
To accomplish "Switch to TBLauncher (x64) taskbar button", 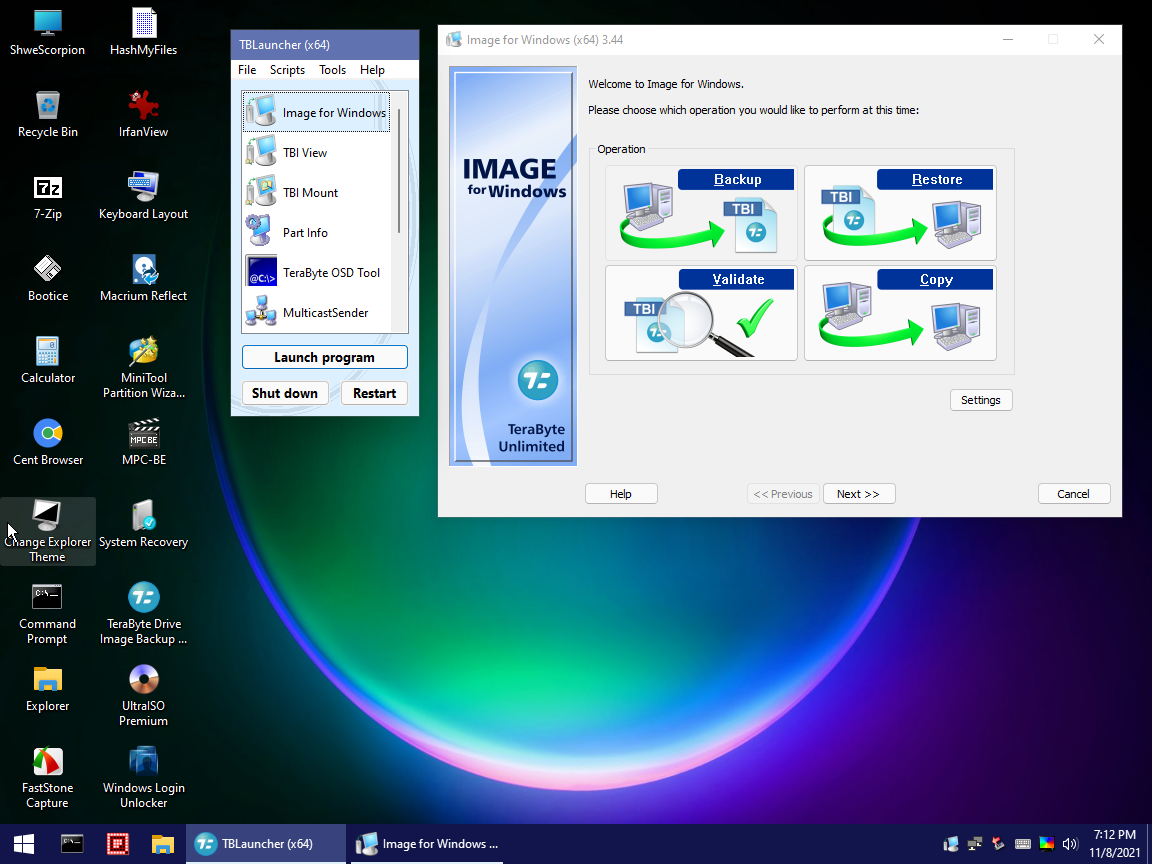I will 265,844.
